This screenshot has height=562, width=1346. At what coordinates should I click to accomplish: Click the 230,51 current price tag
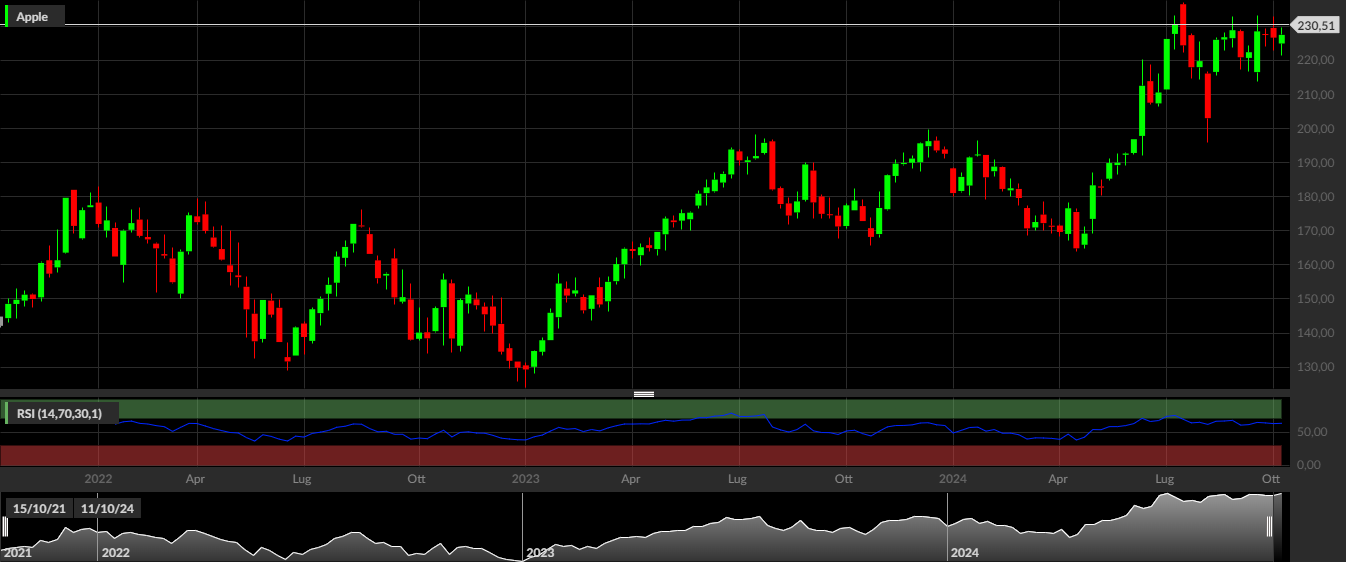[x=1316, y=26]
